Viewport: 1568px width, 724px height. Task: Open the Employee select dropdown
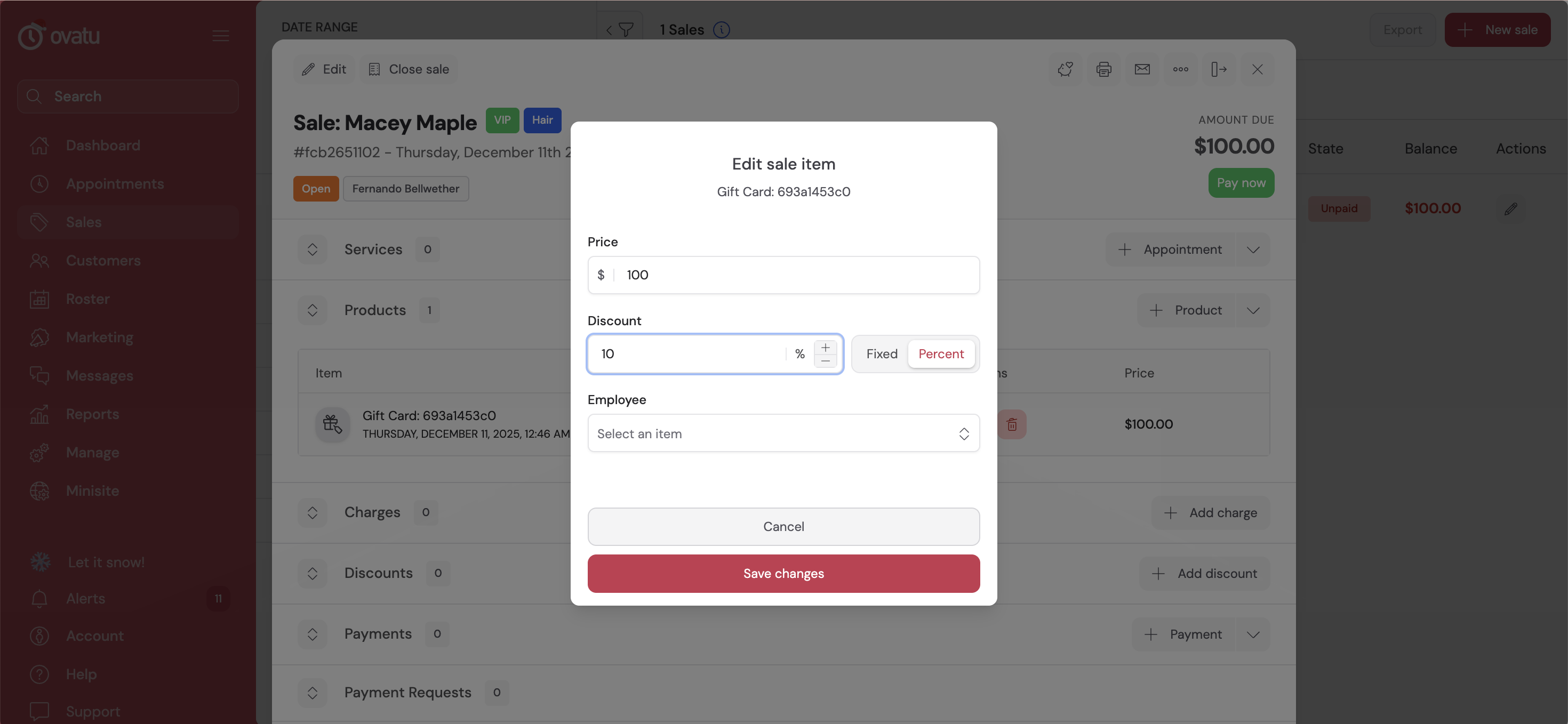click(x=783, y=433)
